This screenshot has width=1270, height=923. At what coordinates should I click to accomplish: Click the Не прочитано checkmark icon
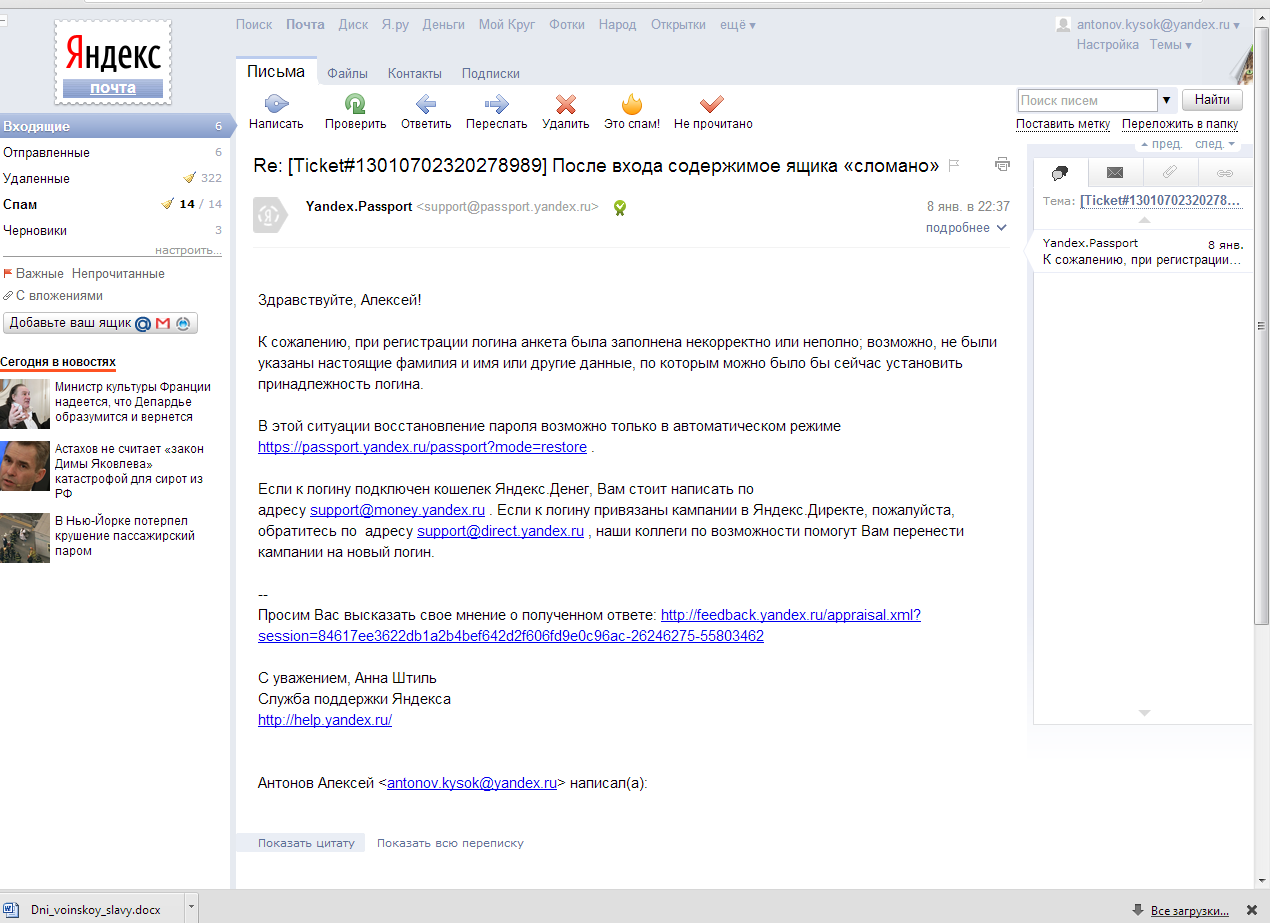coord(712,103)
